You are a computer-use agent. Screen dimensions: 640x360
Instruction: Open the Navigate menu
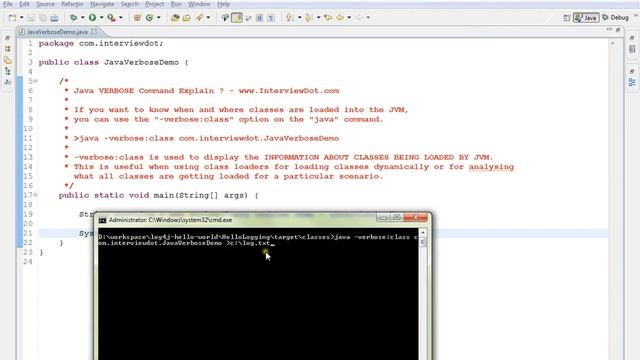tap(102, 4)
